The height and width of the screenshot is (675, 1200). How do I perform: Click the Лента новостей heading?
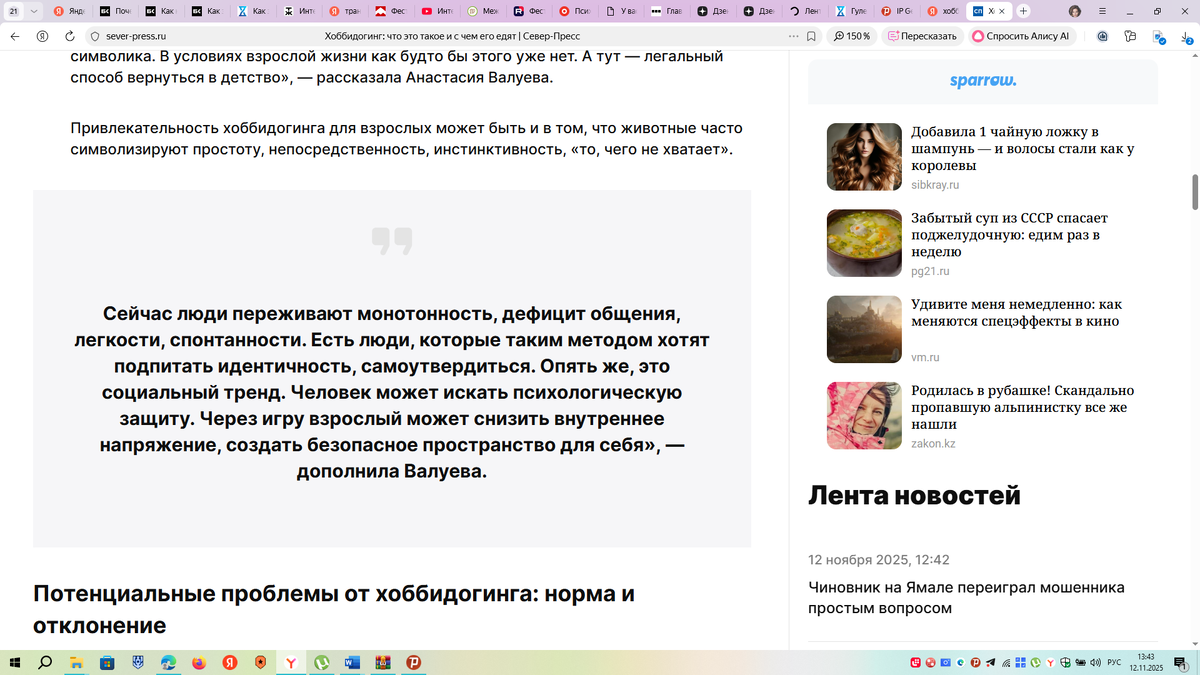(x=914, y=495)
